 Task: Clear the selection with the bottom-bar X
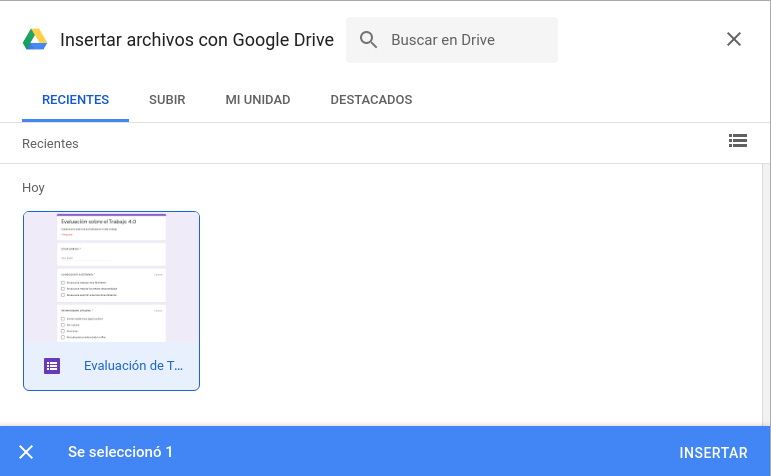pos(26,452)
